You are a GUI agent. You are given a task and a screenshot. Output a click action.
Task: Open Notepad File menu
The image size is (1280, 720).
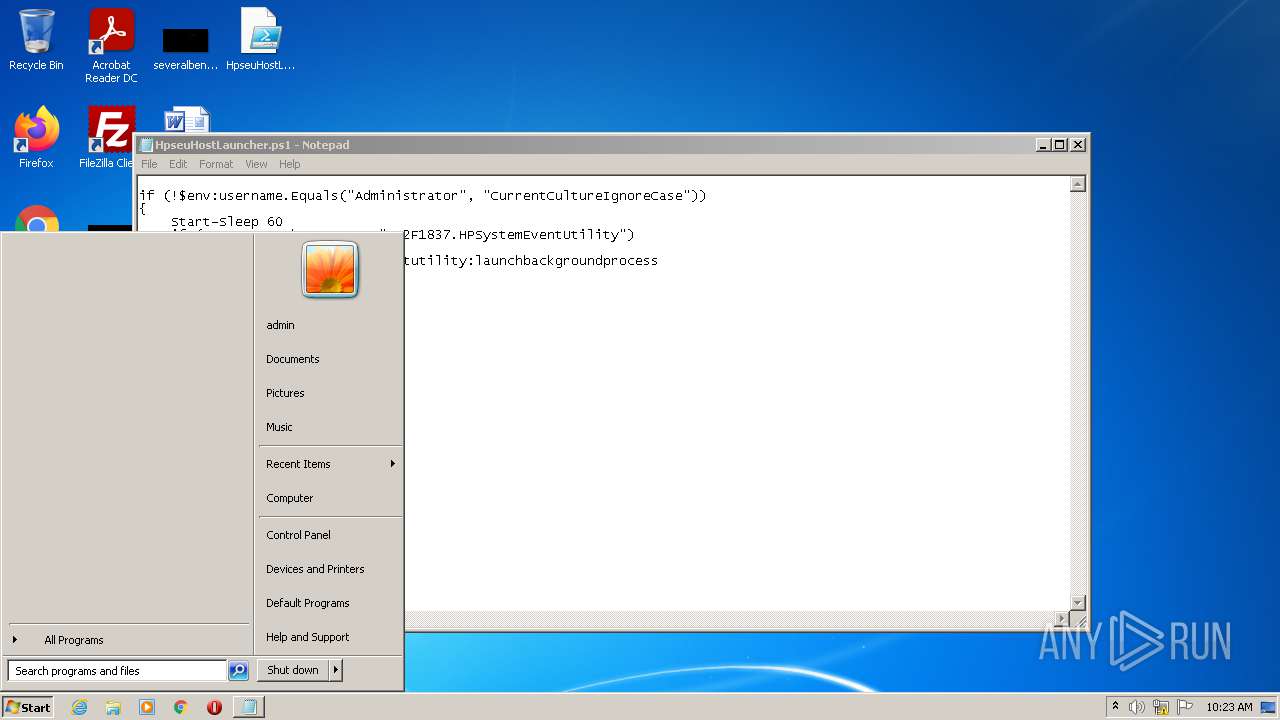pos(149,164)
